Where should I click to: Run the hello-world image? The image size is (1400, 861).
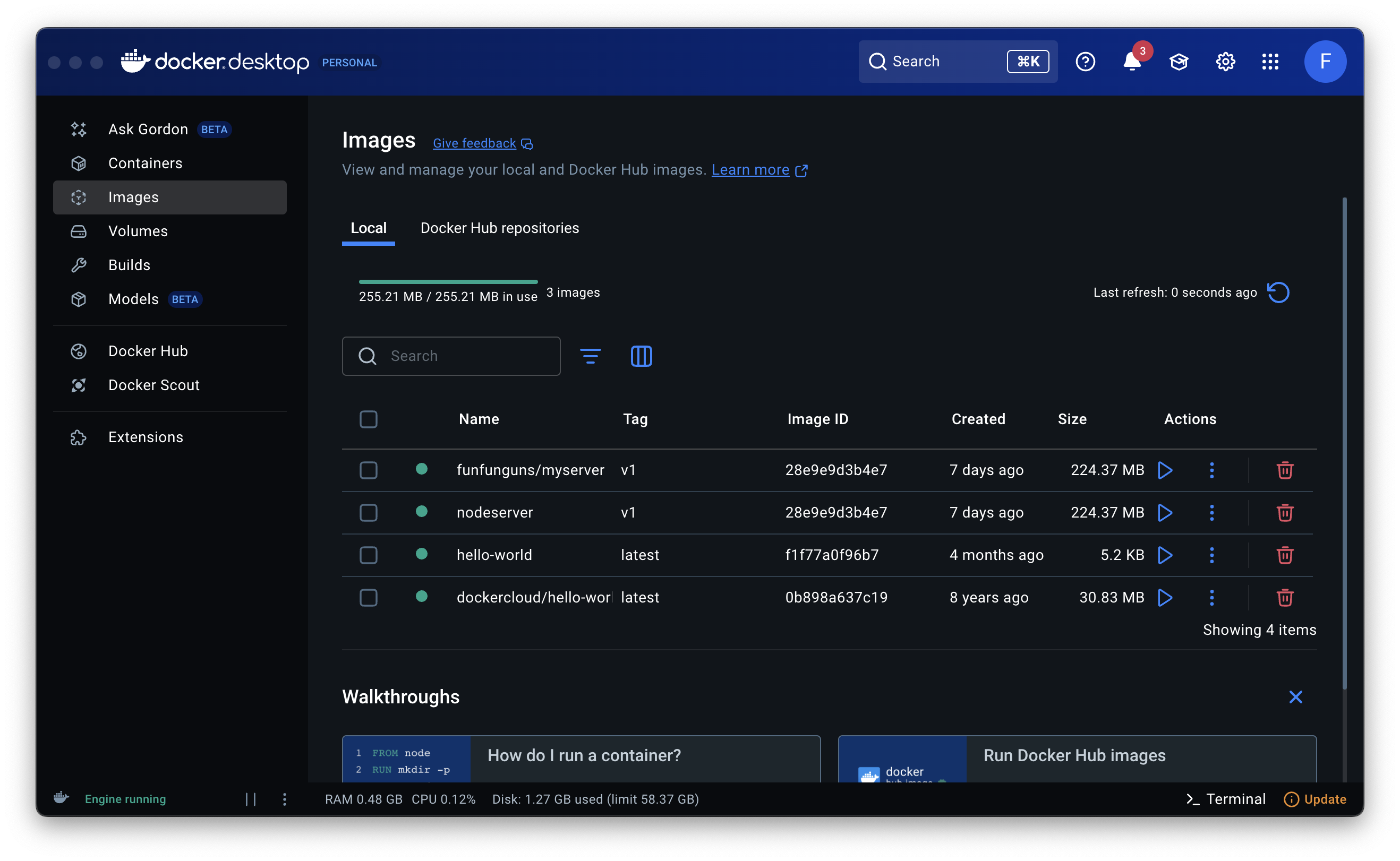click(x=1165, y=555)
